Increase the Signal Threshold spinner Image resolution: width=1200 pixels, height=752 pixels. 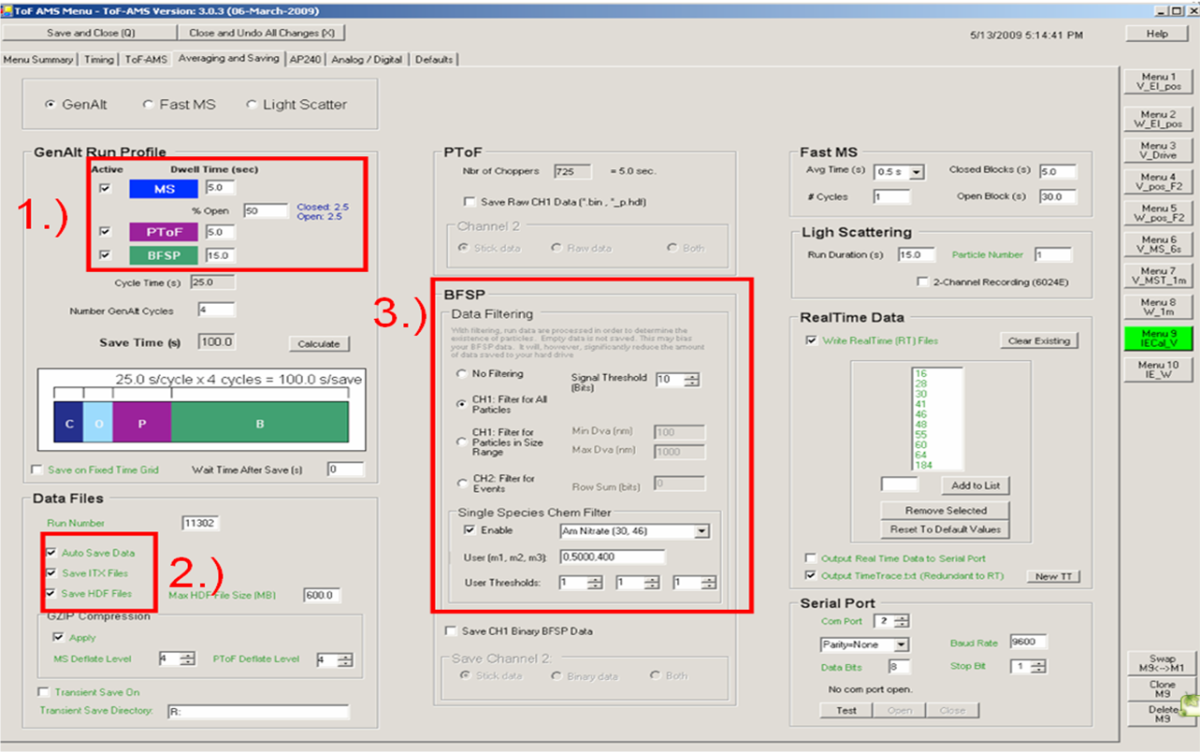[691, 375]
